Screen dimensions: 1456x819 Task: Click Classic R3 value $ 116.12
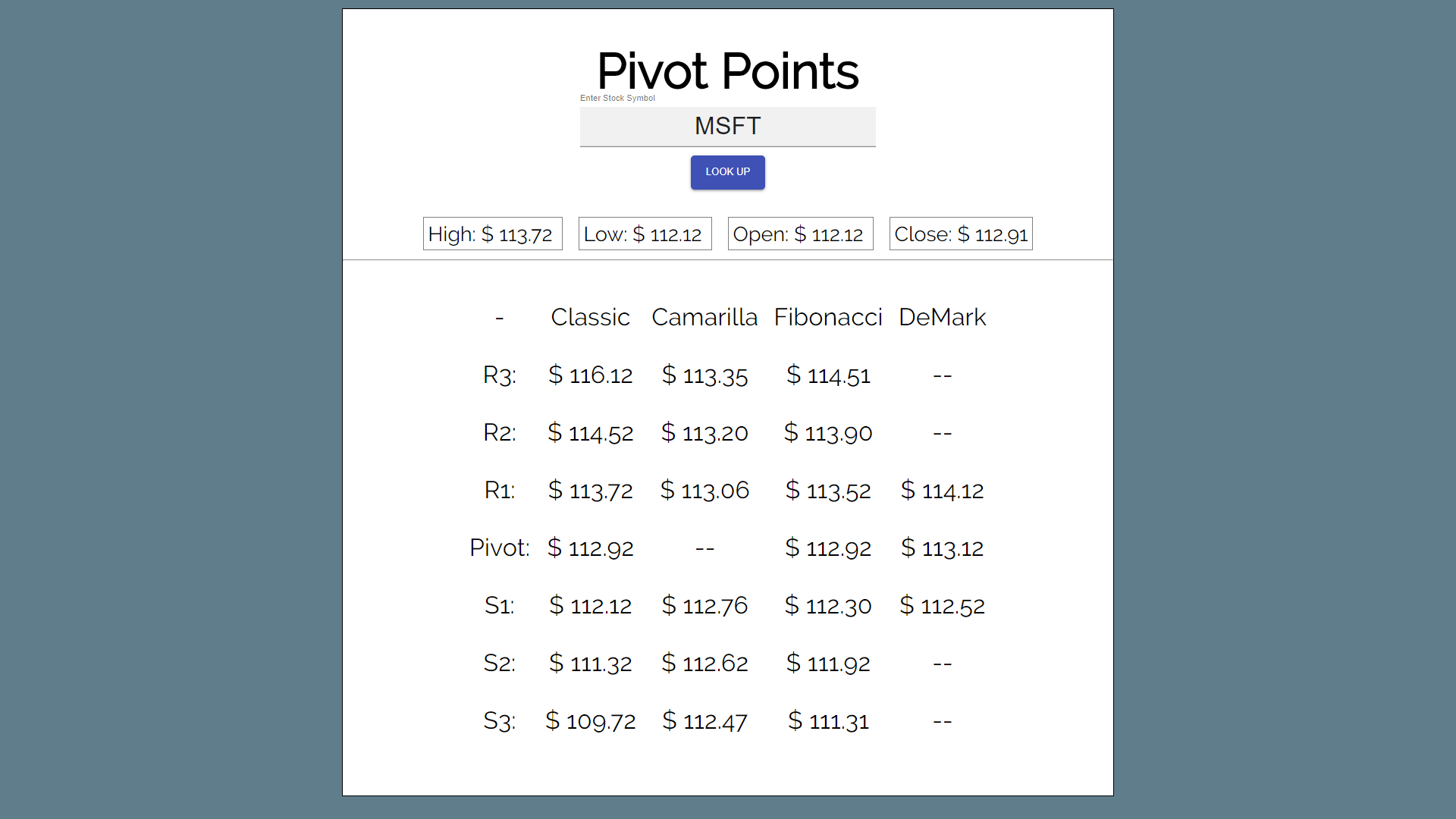pyautogui.click(x=590, y=375)
